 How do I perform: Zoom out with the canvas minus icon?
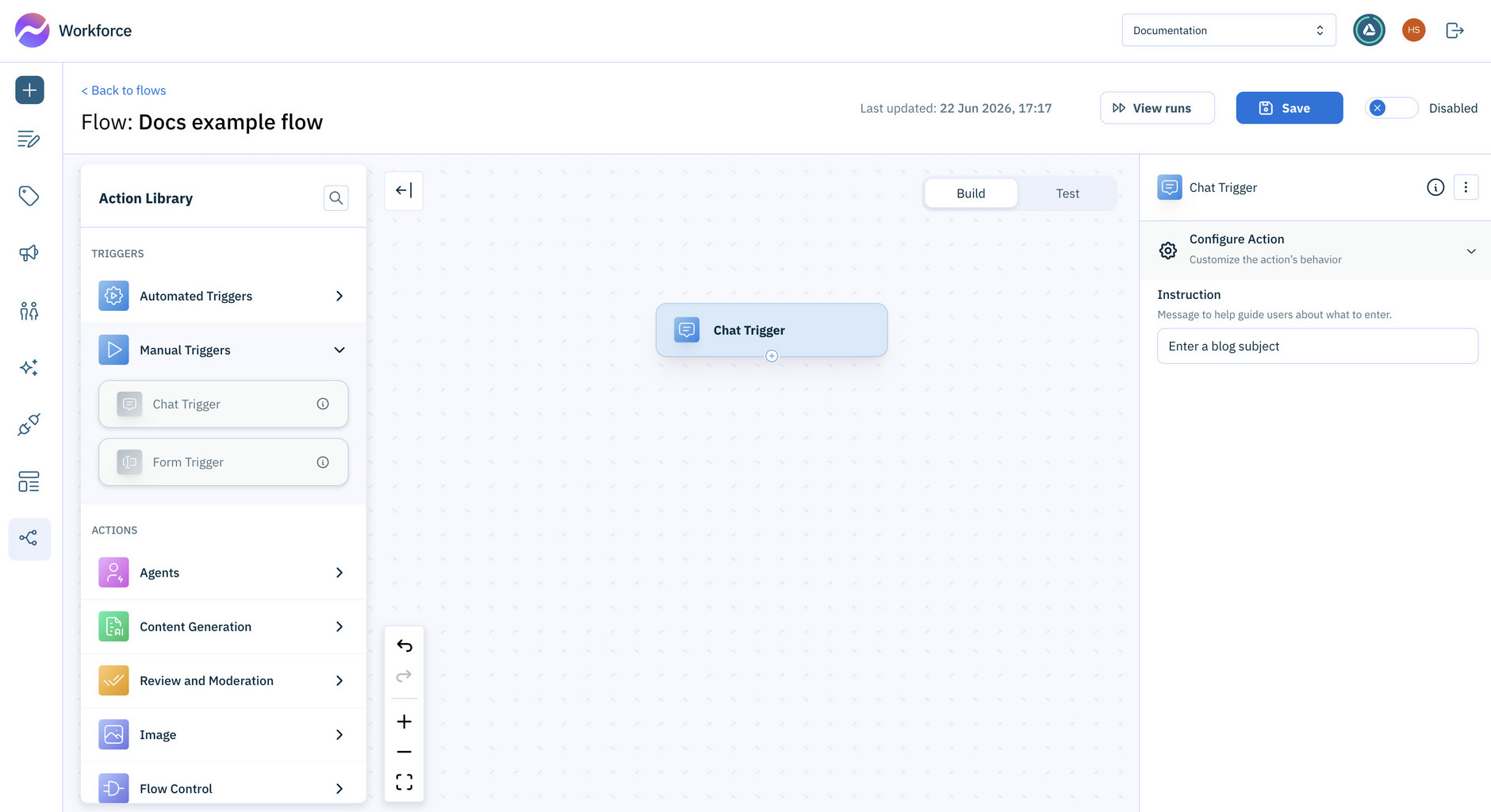(404, 752)
